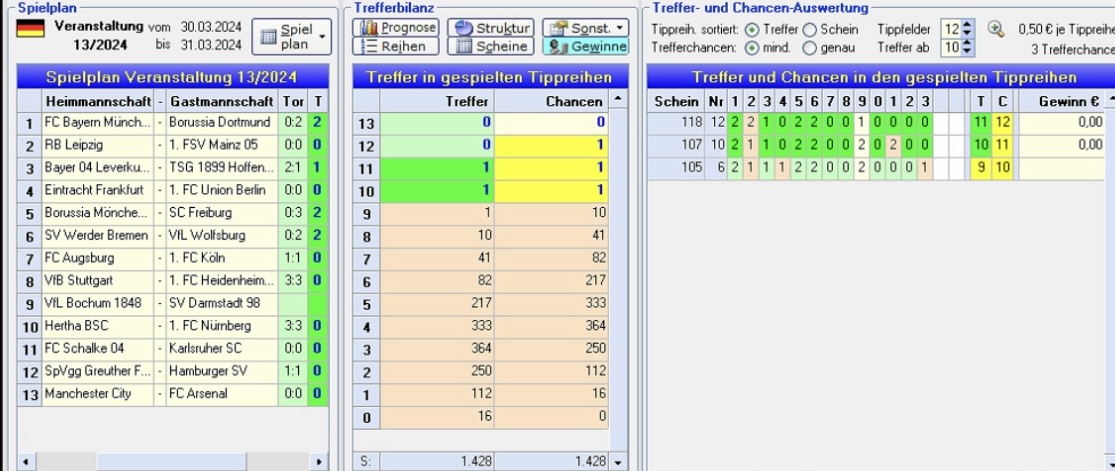This screenshot has width=1115, height=471.
Task: Select Schein 118 row
Action: [875, 122]
